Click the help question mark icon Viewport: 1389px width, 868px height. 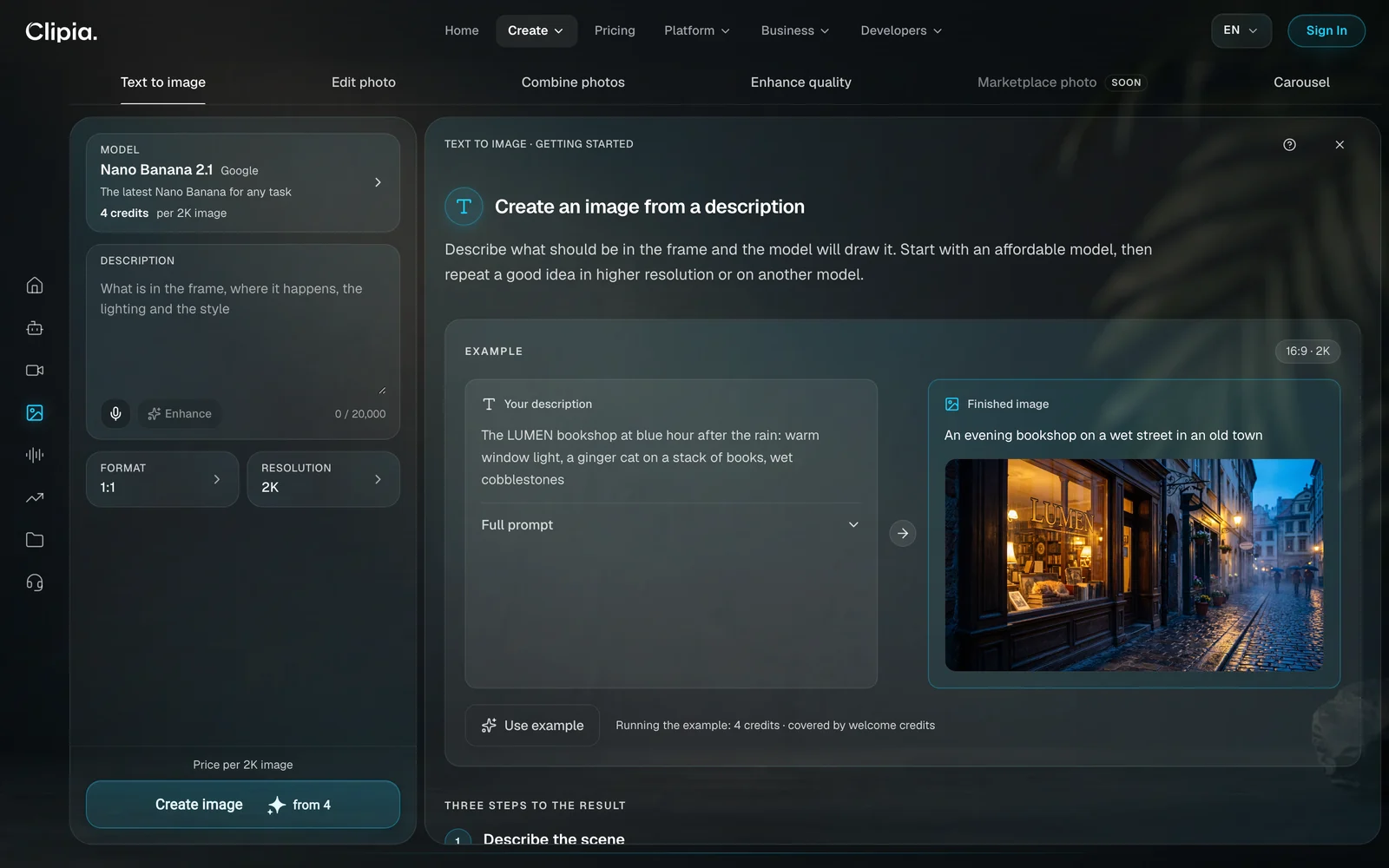pyautogui.click(x=1289, y=145)
